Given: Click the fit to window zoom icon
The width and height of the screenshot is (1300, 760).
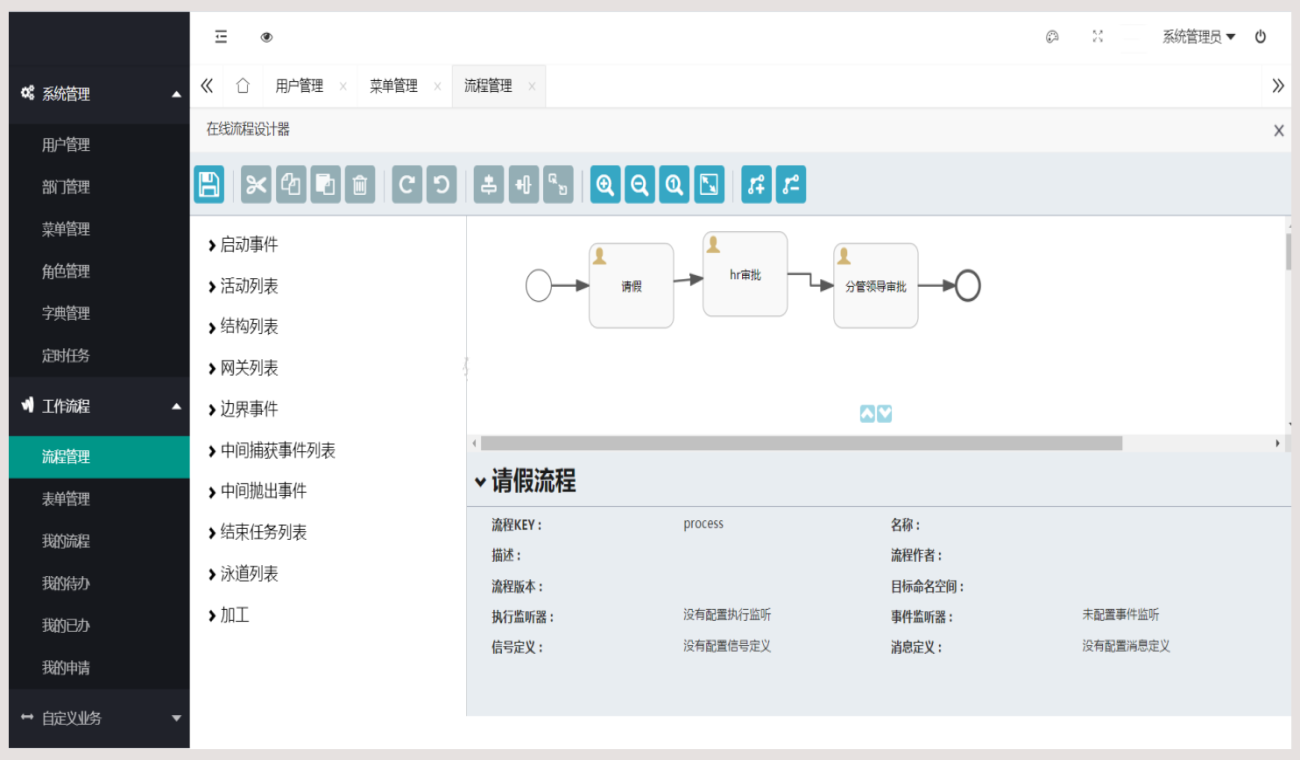Looking at the screenshot, I should pos(709,185).
